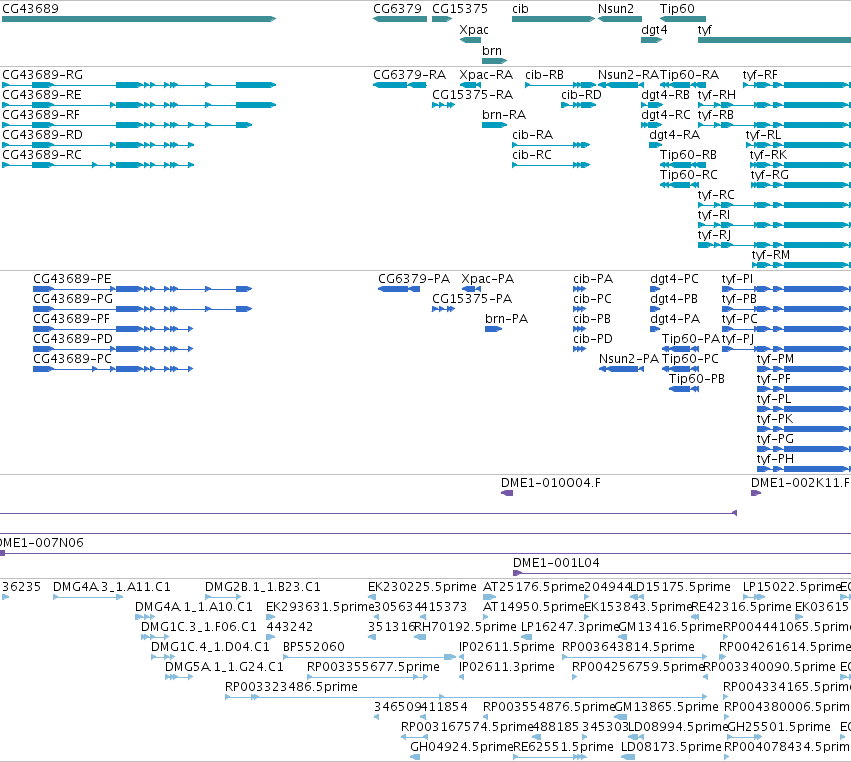Click EST EK230225.5prime
Screen dimensions: 851x762
(x=372, y=597)
